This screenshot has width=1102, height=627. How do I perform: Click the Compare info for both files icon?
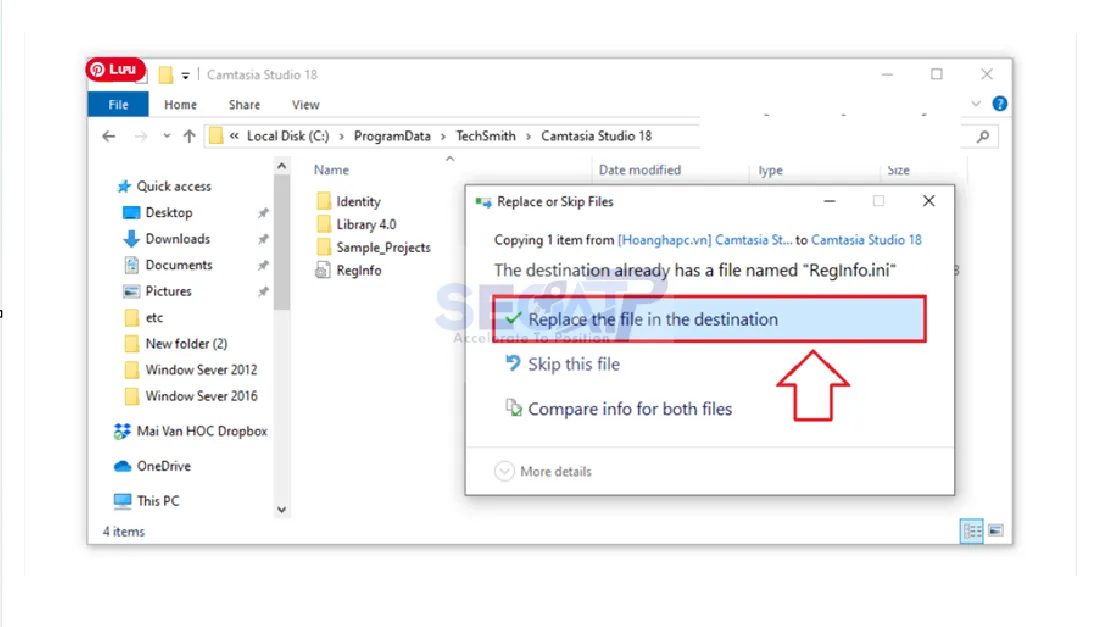pos(514,408)
